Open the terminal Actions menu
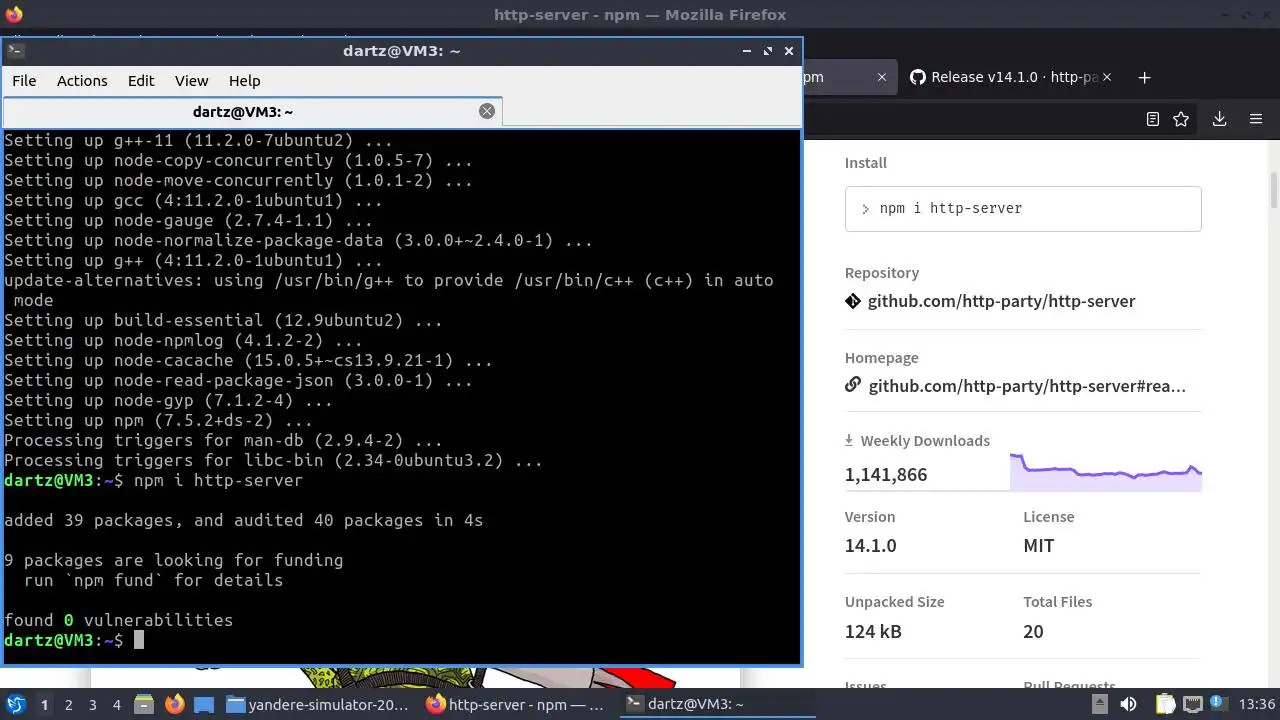Viewport: 1280px width, 720px height. pos(82,81)
